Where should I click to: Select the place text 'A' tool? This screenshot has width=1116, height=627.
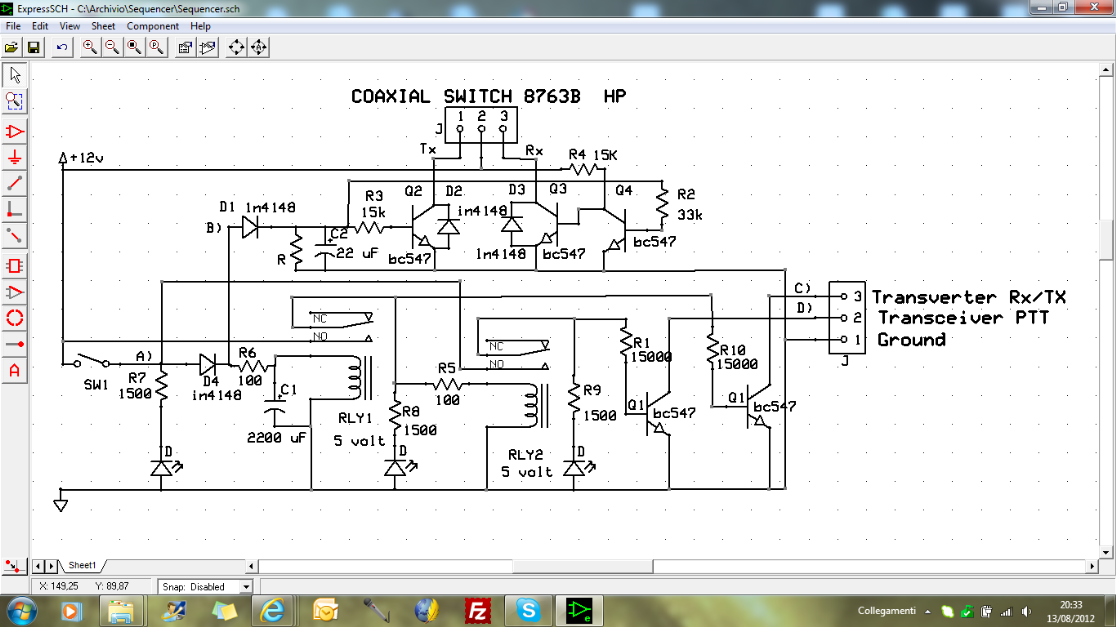[x=14, y=371]
